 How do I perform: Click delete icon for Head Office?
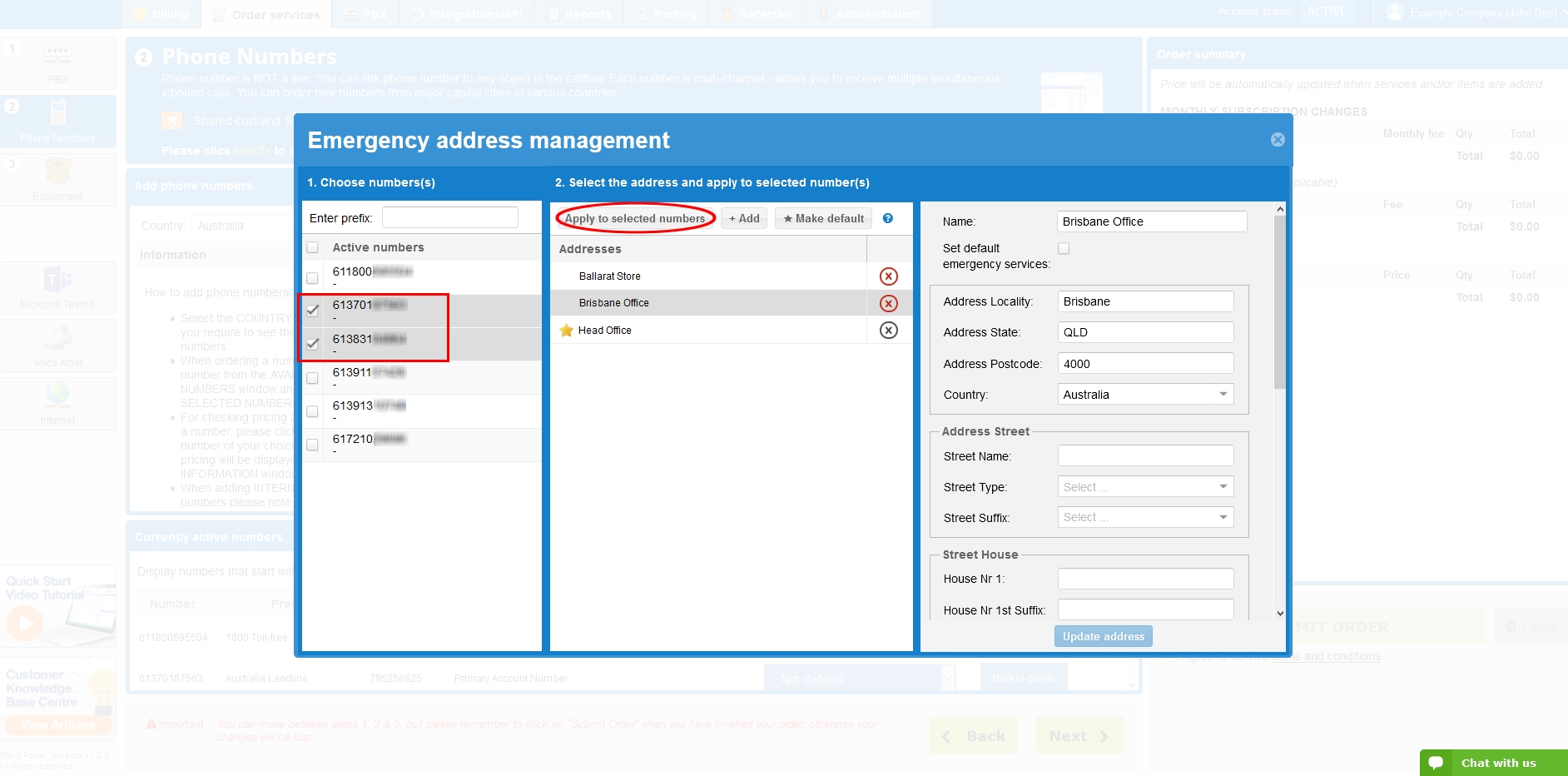point(889,331)
